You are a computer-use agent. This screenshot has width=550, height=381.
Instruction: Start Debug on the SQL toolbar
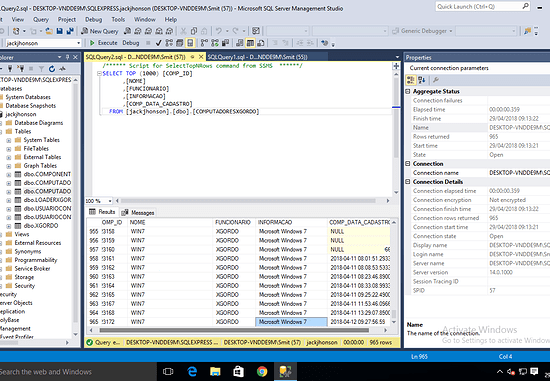click(131, 43)
